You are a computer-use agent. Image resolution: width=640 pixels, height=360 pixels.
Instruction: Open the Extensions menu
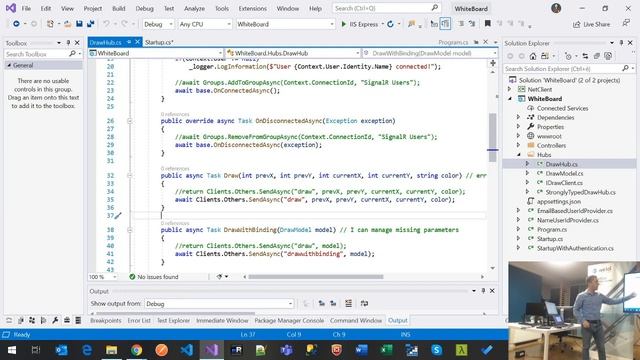point(253,8)
